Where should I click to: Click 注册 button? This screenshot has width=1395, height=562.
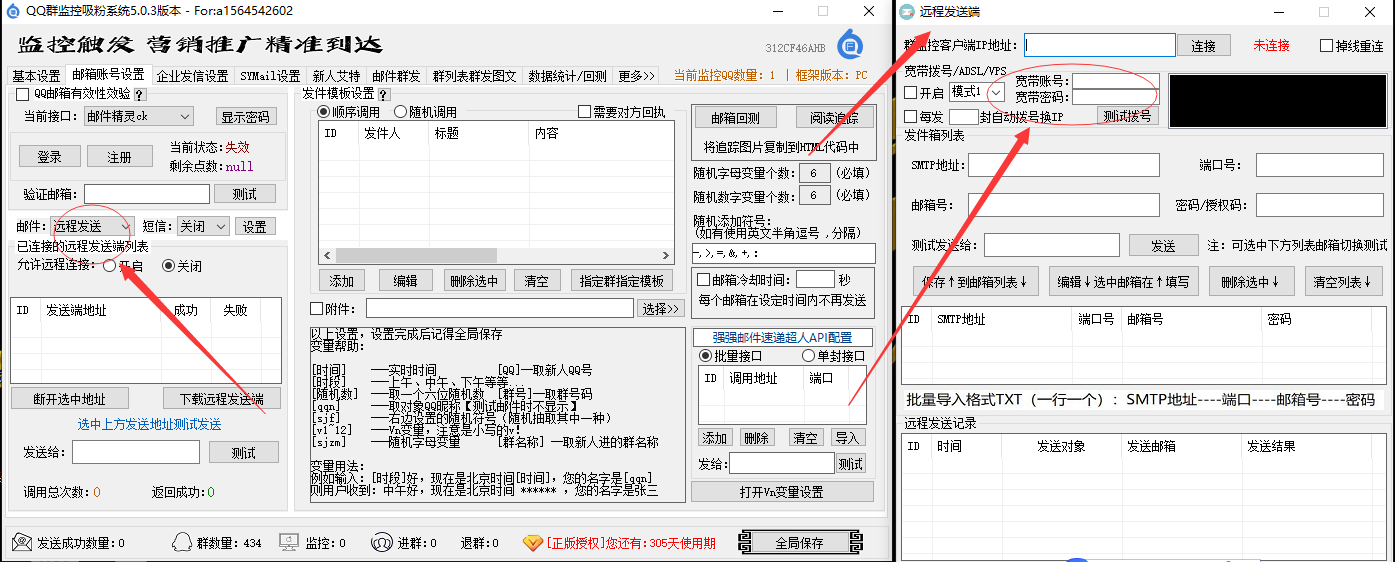[120, 157]
